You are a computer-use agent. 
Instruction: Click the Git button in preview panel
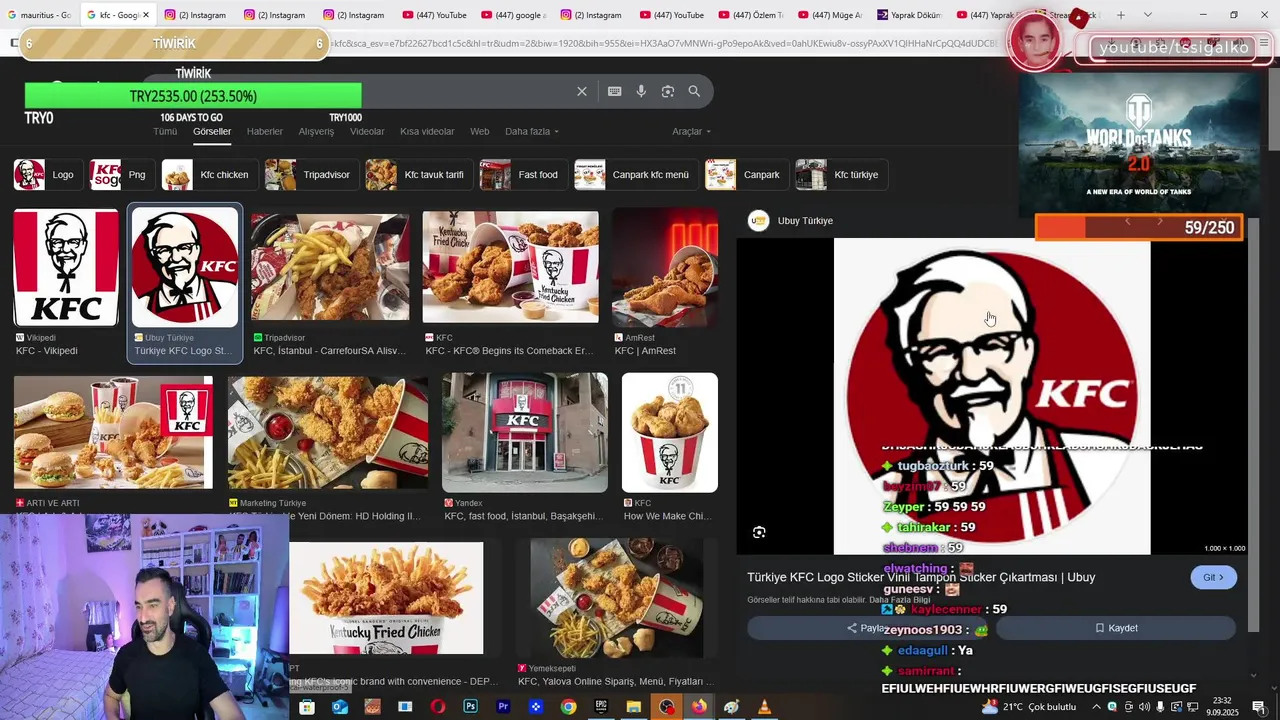[x=1214, y=577]
